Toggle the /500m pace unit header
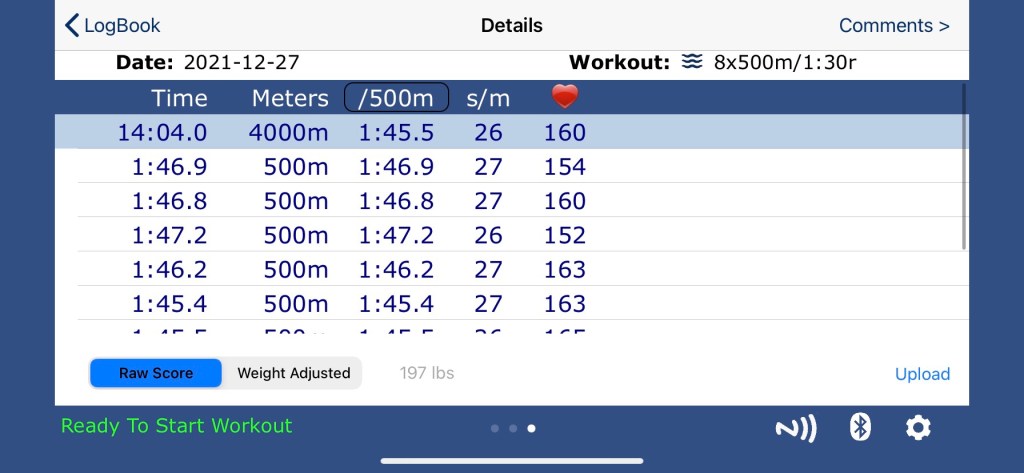Viewport: 1024px width, 473px height. [396, 98]
